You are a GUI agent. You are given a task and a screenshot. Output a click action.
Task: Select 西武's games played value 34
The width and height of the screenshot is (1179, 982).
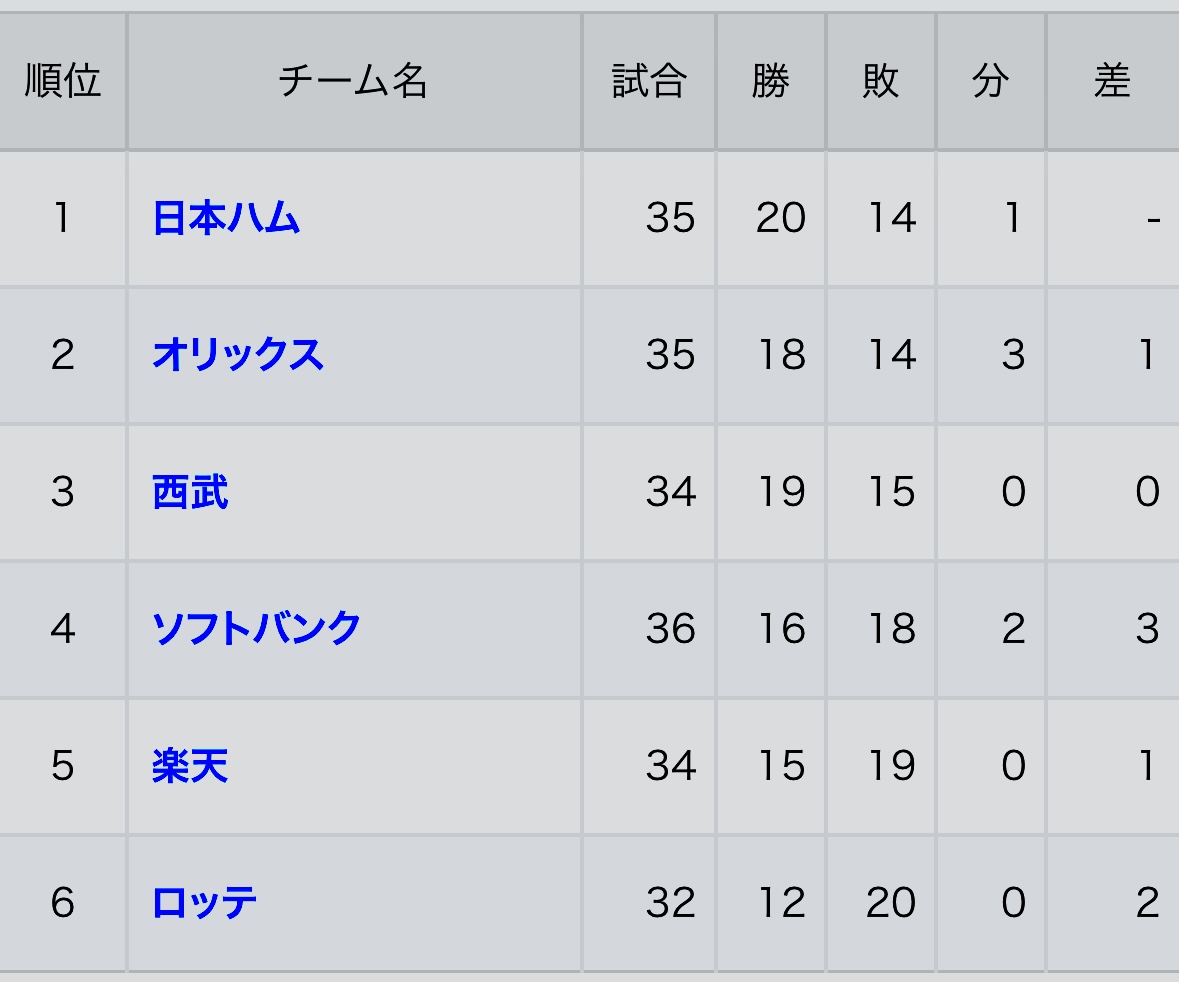coord(671,493)
